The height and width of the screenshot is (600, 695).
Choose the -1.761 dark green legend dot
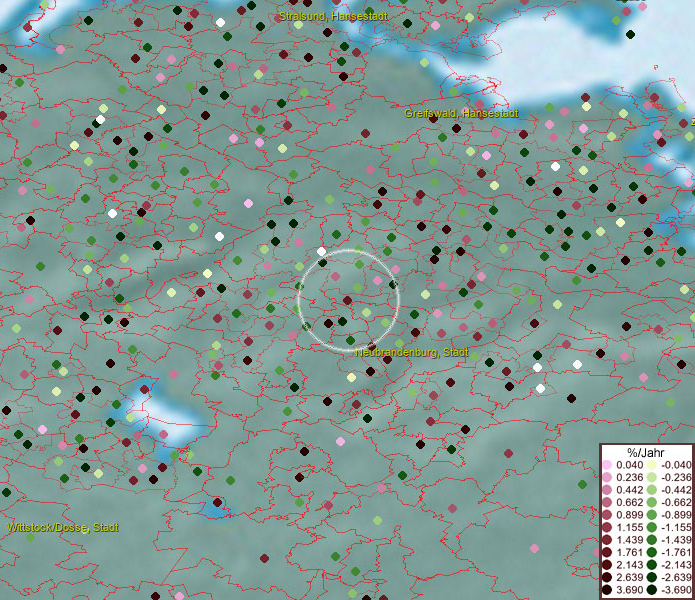[x=652, y=552]
